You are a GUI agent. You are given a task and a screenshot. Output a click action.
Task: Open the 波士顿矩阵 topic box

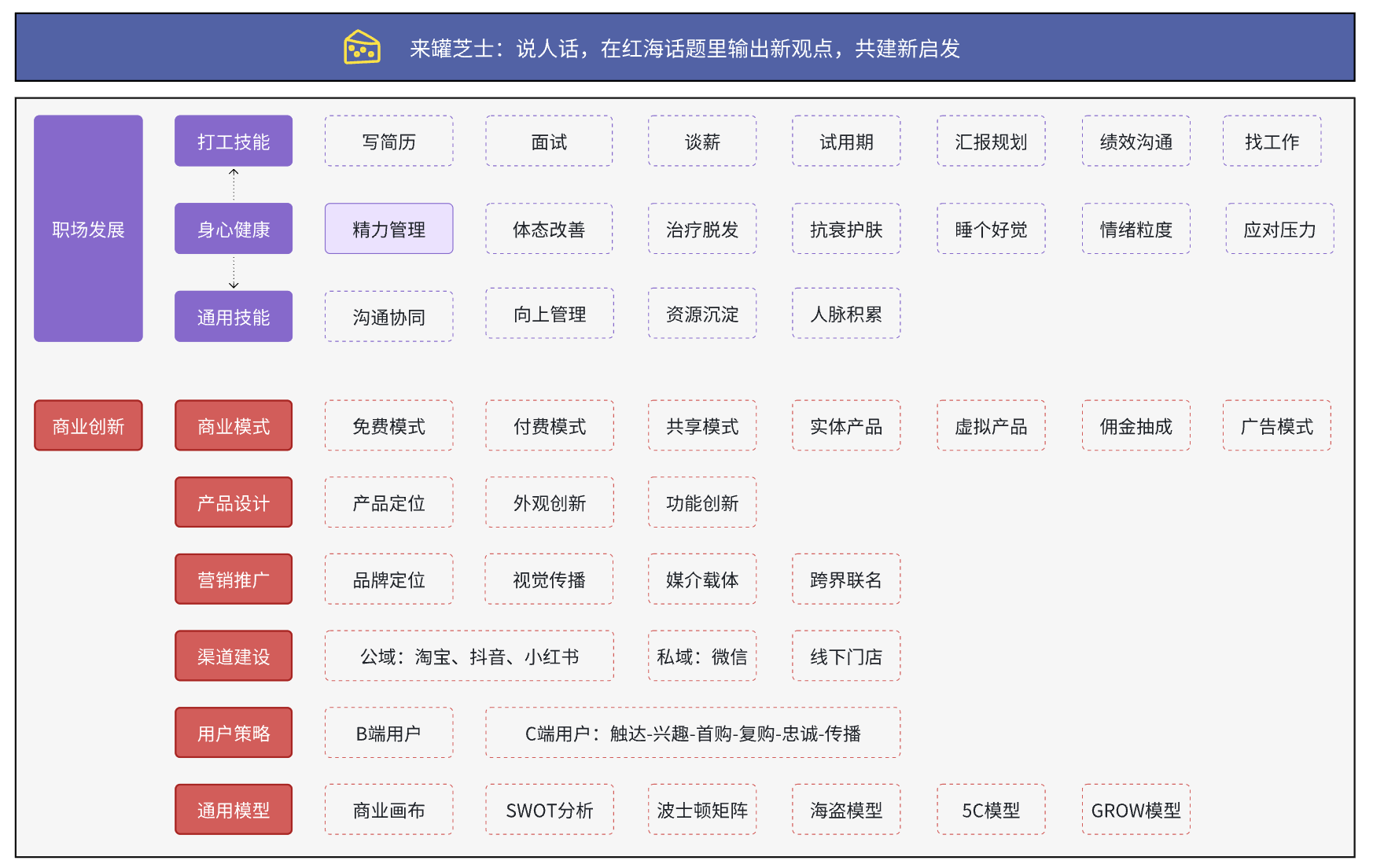[x=702, y=810]
